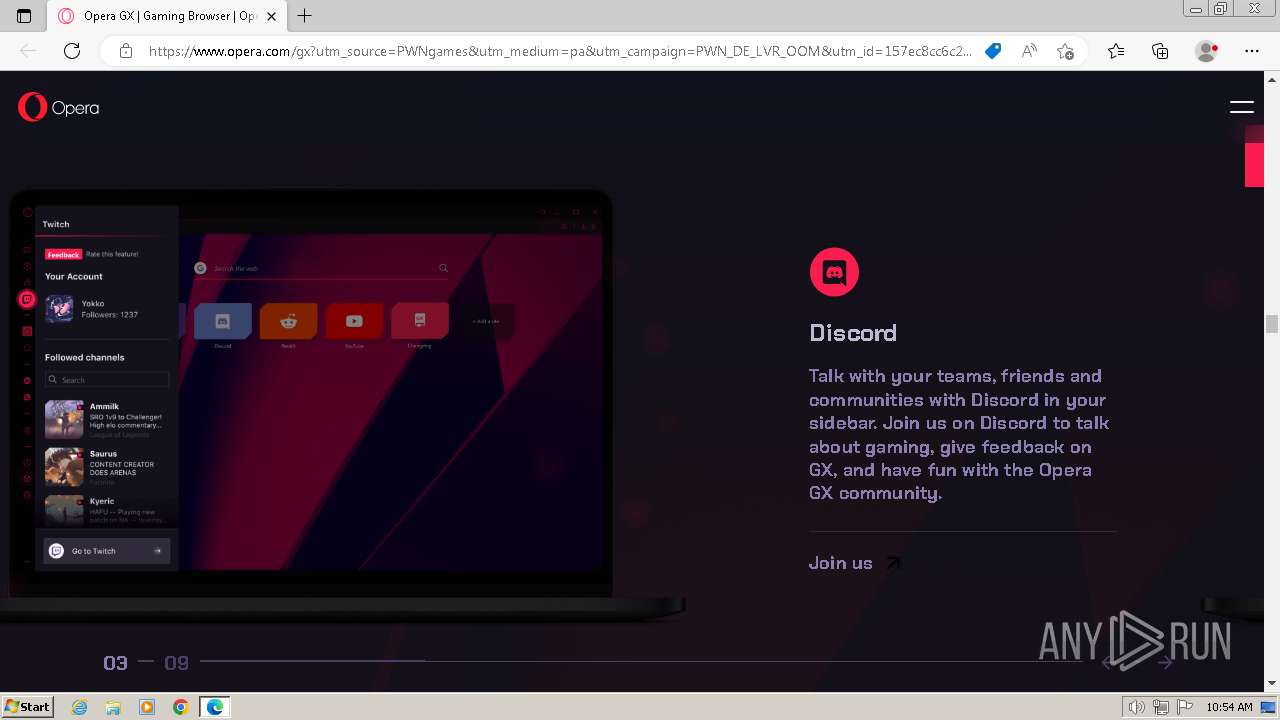Launch Chrome from taskbar
Viewport: 1280px width, 720px height.
pos(181,707)
